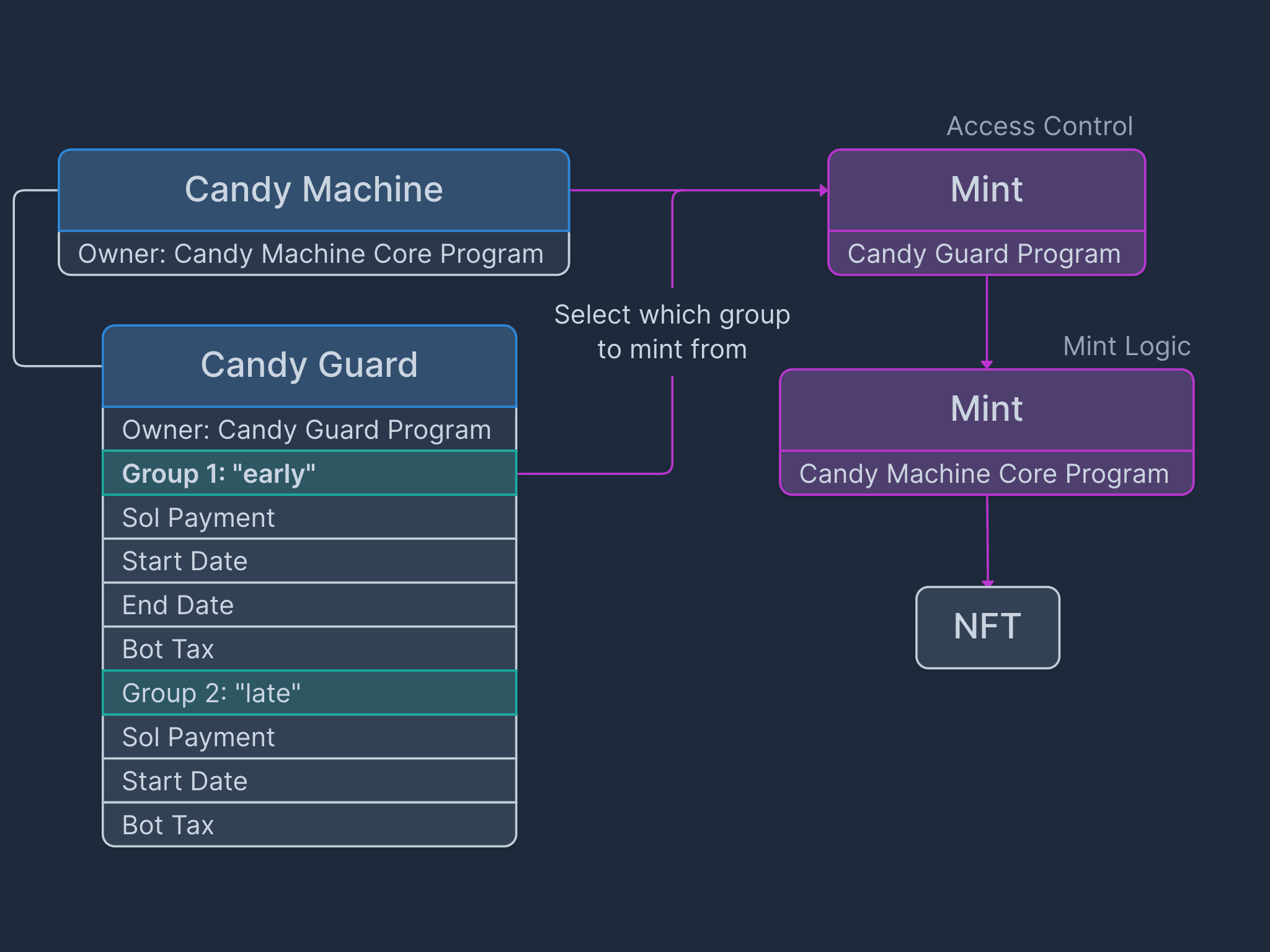
Task: Click 'Select which group to mint from' caption
Action: tap(672, 332)
